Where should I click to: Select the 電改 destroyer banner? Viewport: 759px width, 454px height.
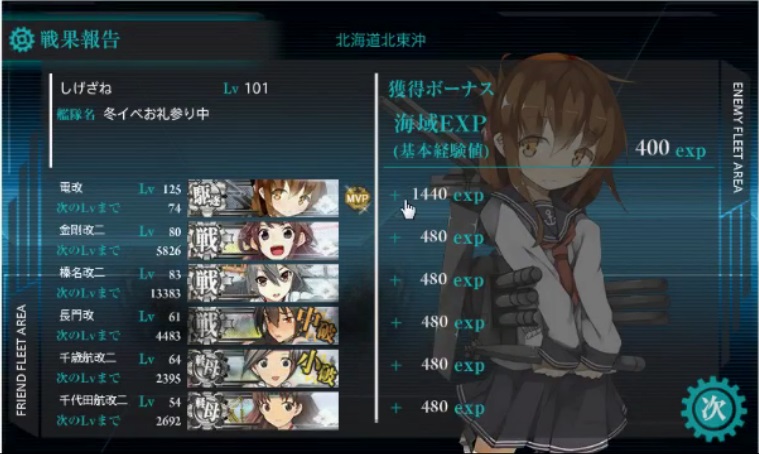pyautogui.click(x=263, y=198)
